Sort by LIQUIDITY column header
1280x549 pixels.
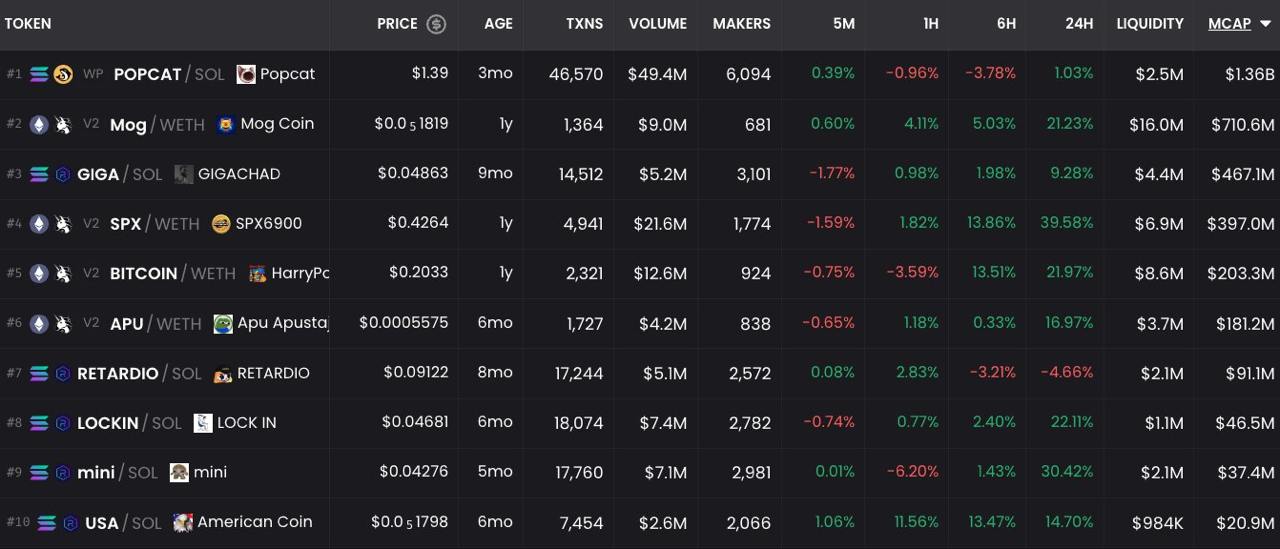(1150, 24)
